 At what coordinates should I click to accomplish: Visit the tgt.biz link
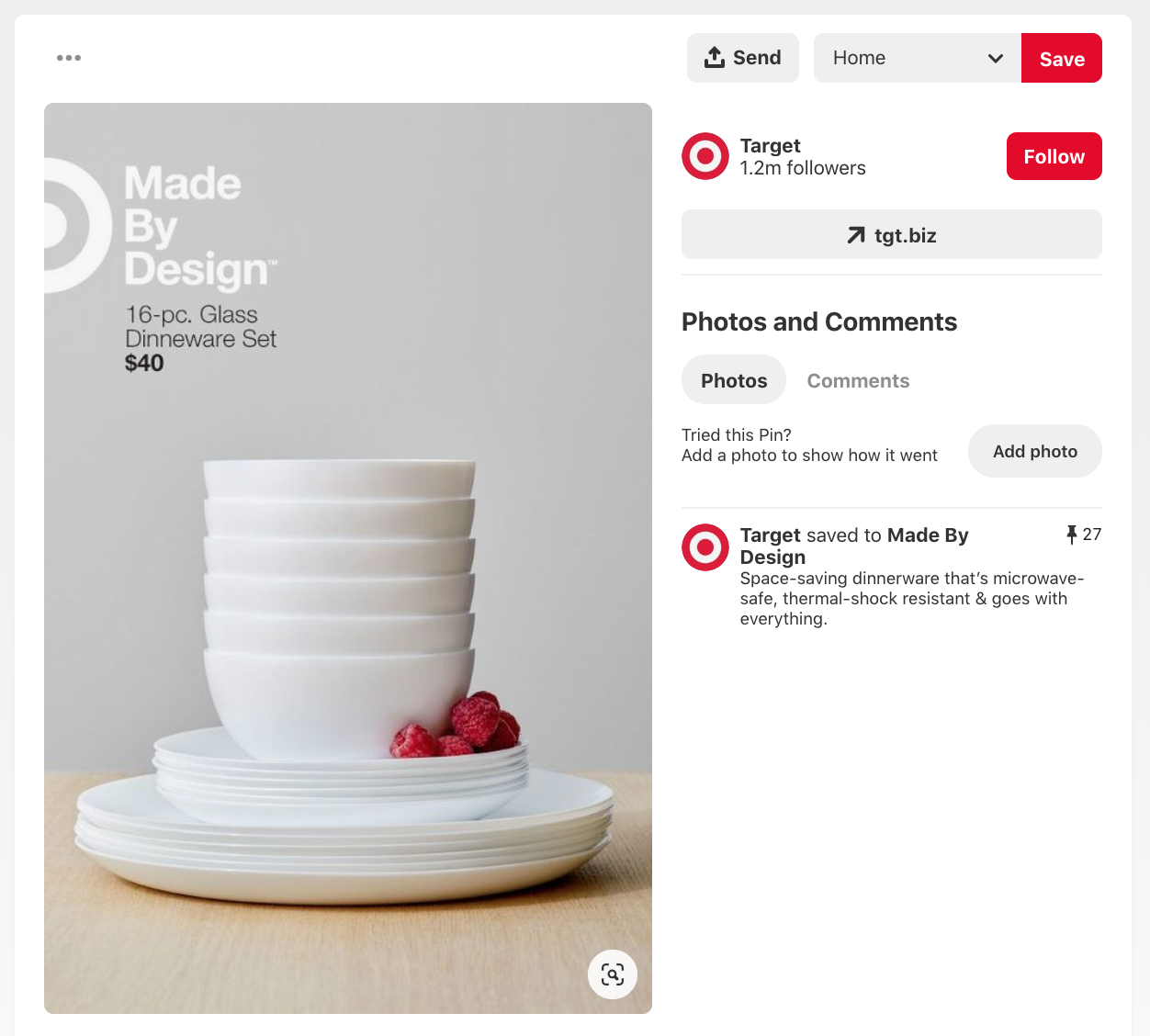892,234
